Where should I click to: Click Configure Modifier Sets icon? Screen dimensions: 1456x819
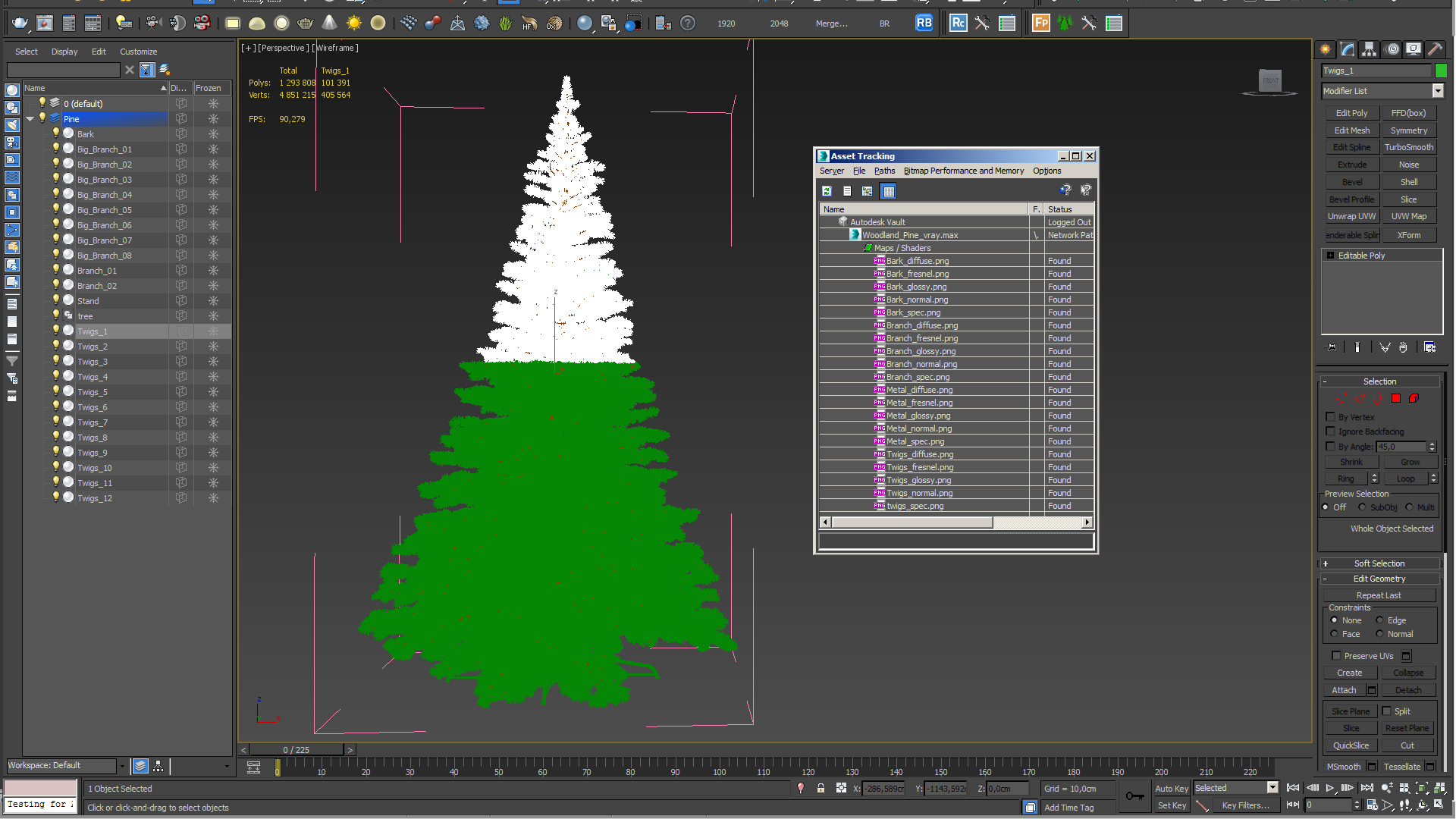[1429, 347]
